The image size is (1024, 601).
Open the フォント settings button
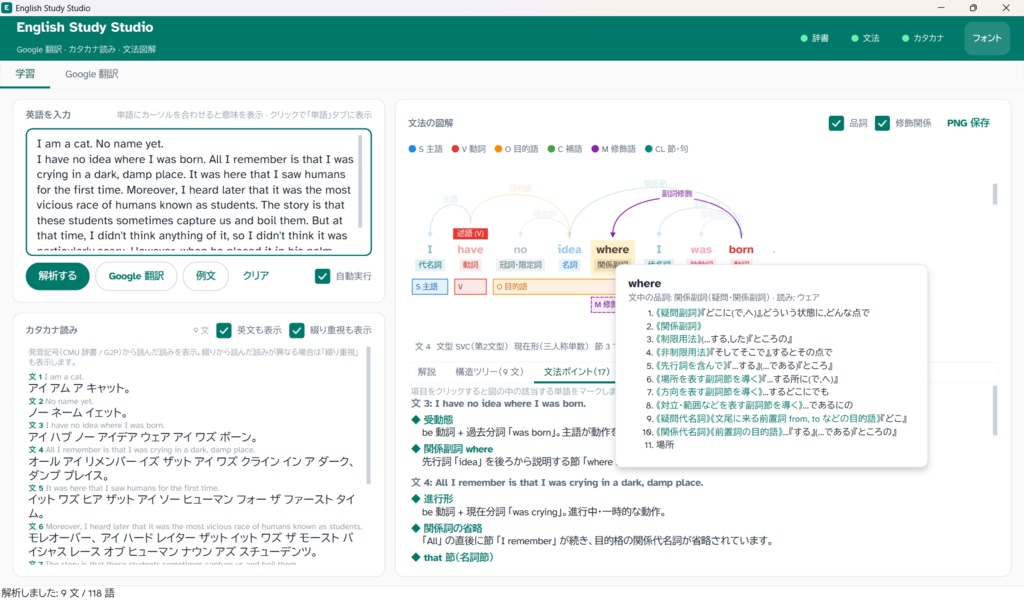pos(987,39)
